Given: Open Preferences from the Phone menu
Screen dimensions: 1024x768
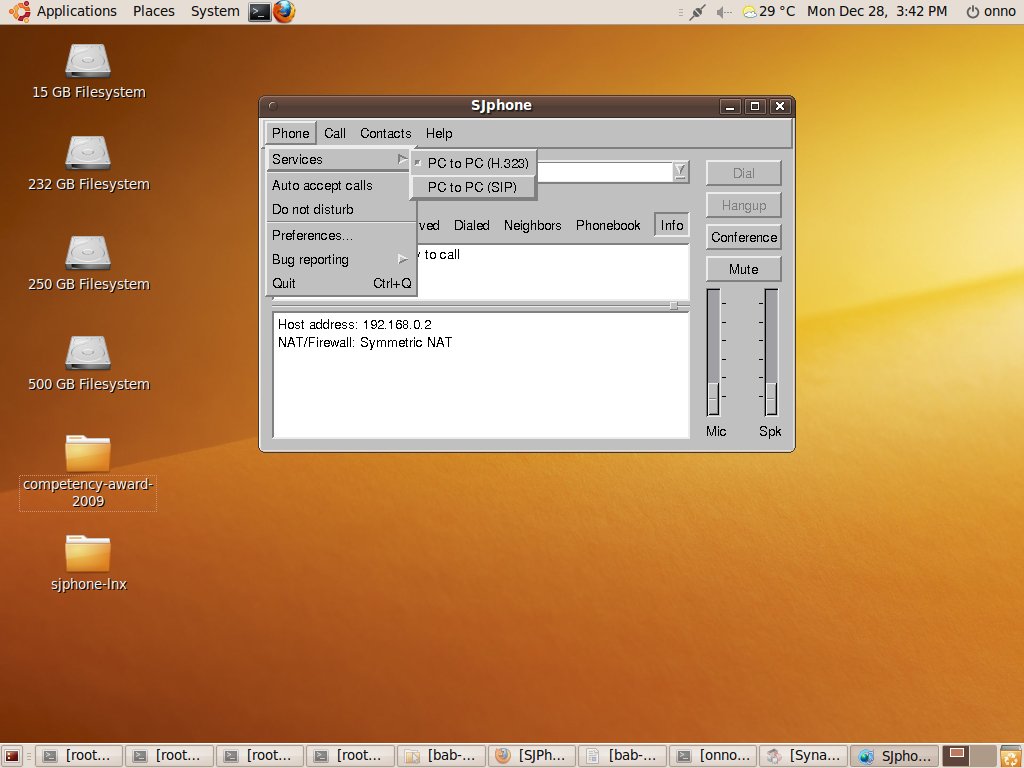Looking at the screenshot, I should pos(312,235).
